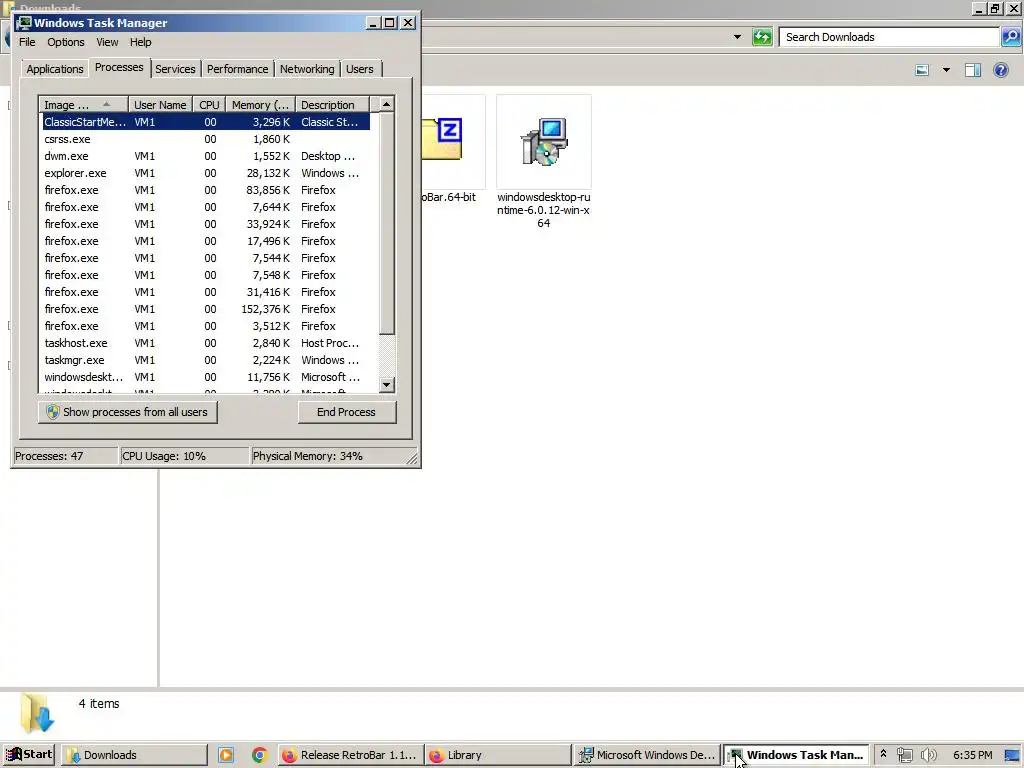The width and height of the screenshot is (1024, 768).
Task: Click the green refresh icon in Downloads address bar
Action: (762, 37)
